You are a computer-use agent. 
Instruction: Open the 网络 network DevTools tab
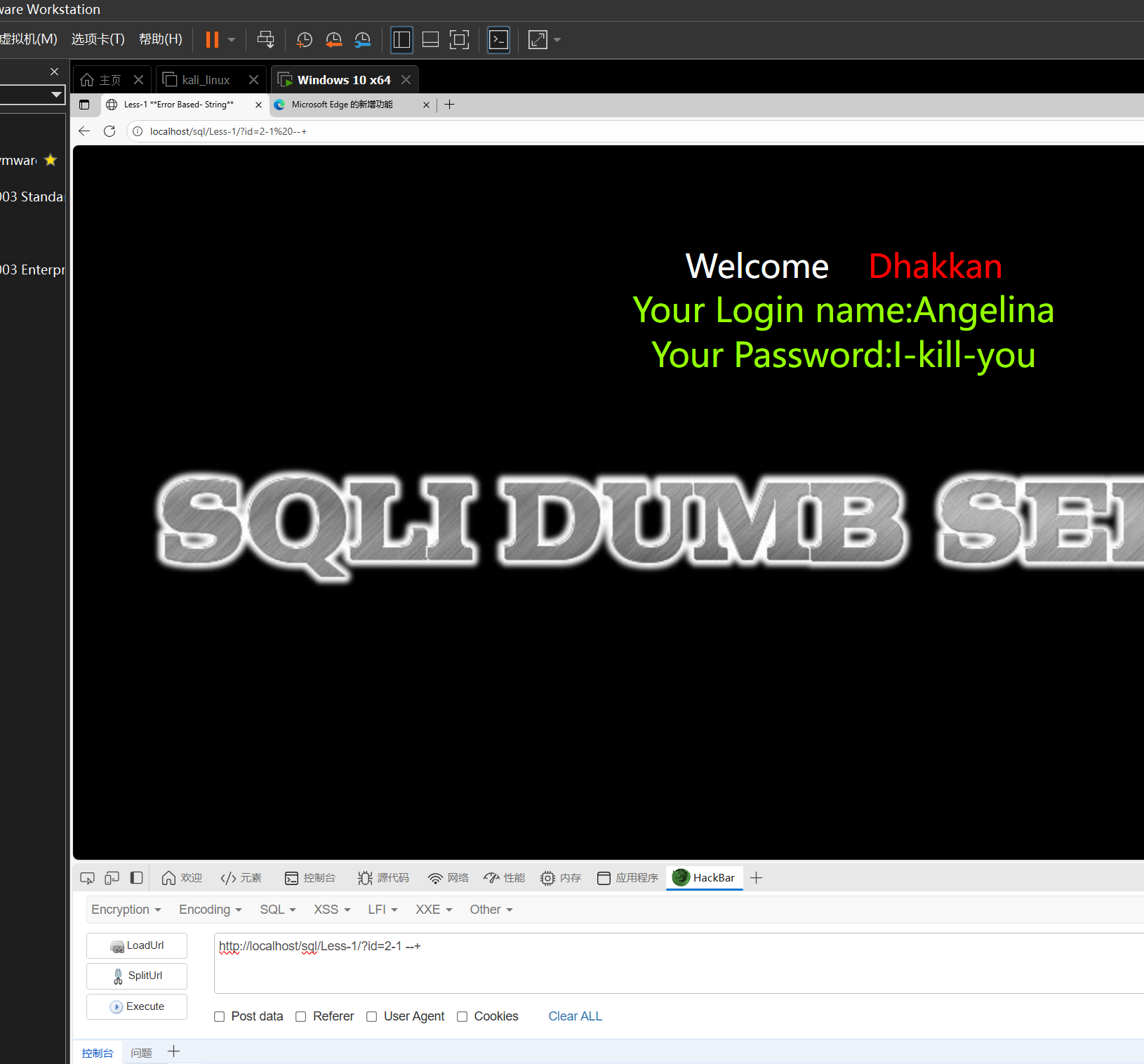coord(448,878)
